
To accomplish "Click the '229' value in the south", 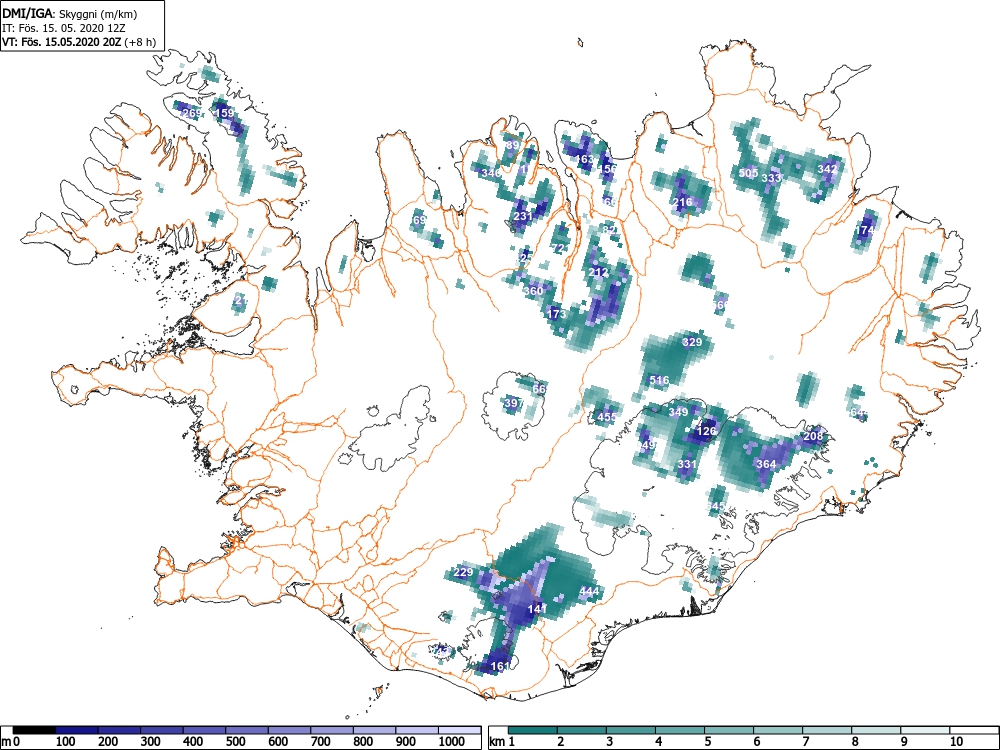I will point(463,572).
